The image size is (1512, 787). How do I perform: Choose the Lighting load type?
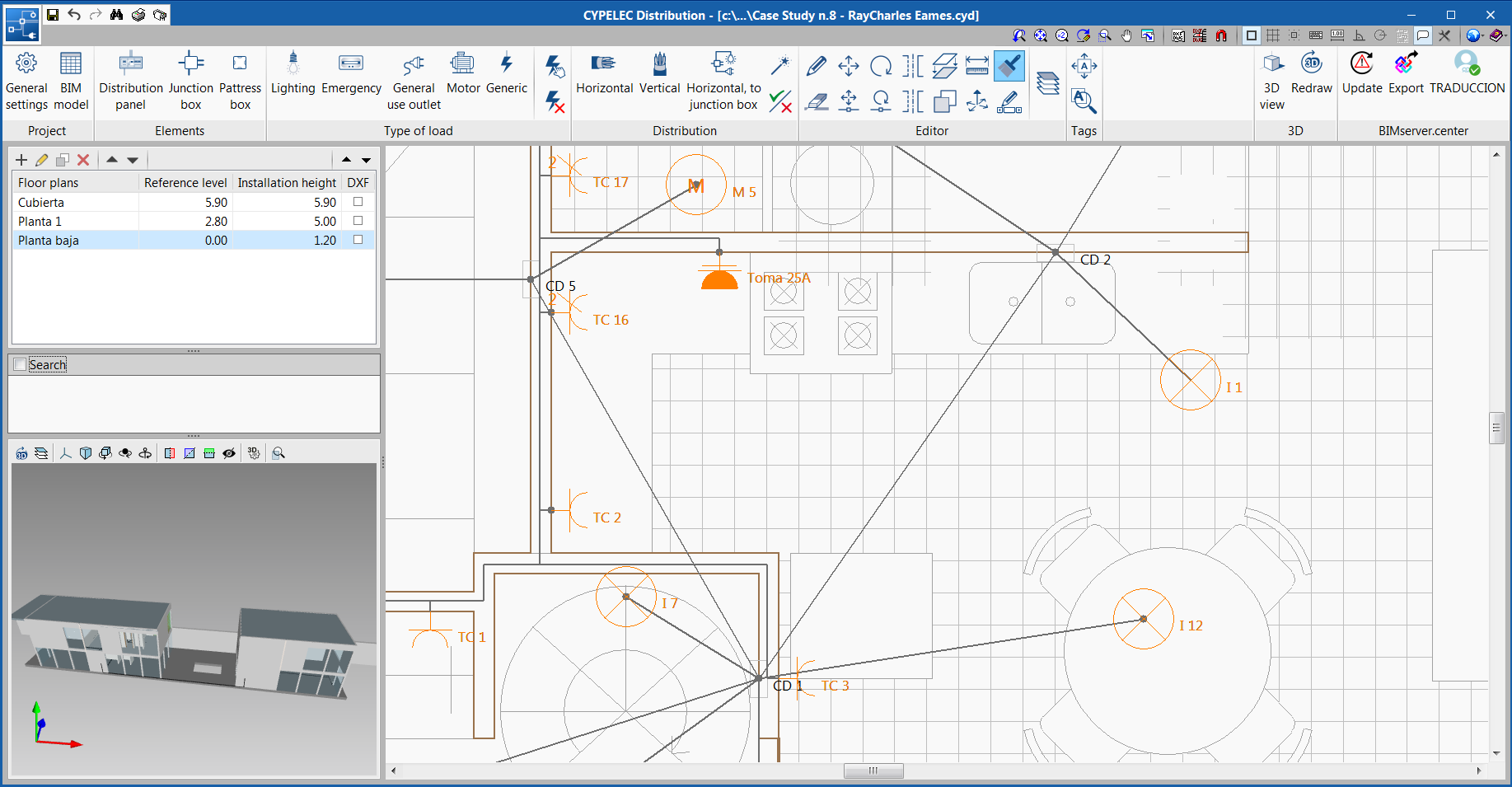(x=293, y=74)
